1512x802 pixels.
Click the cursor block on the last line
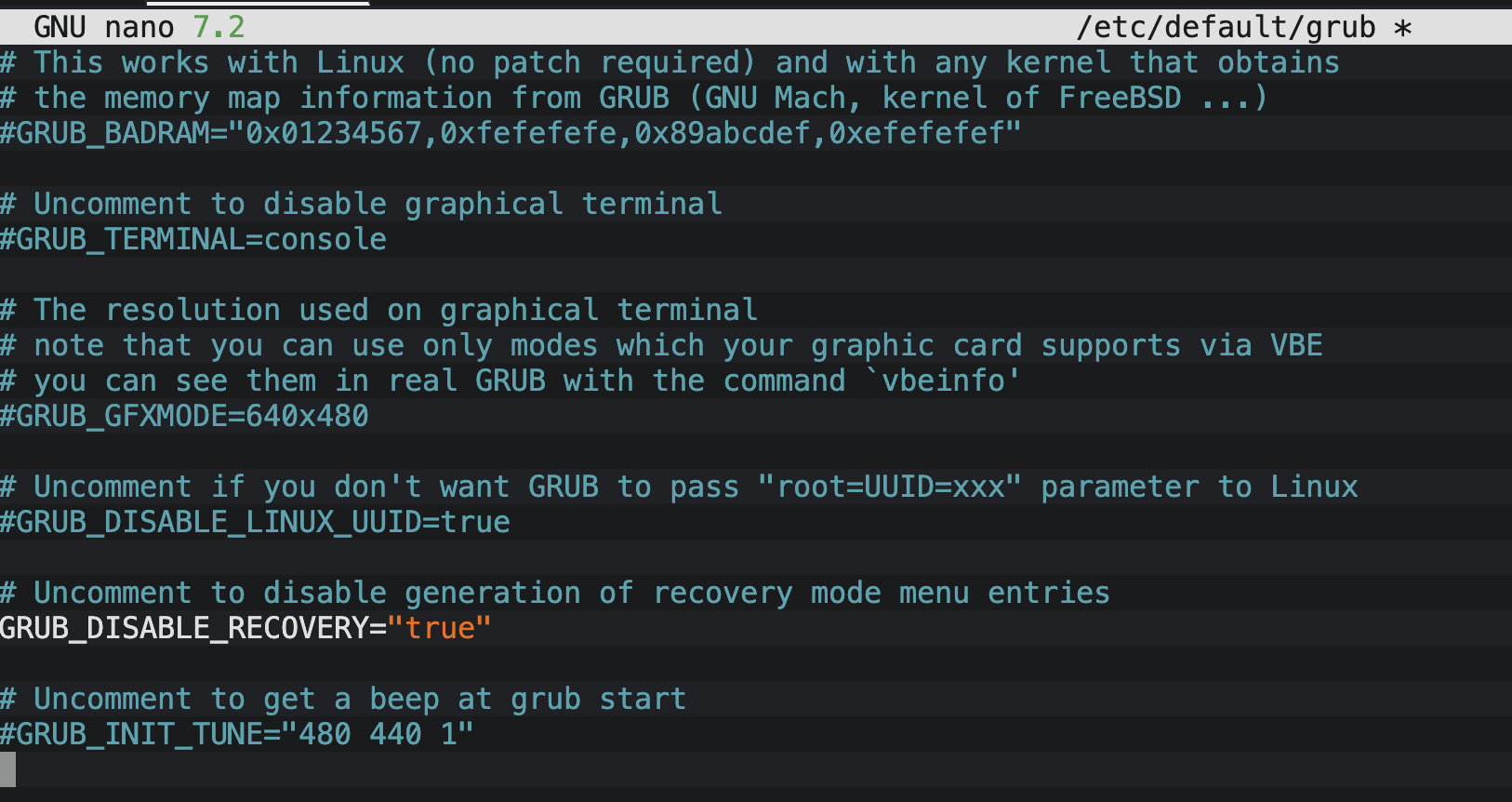(x=7, y=769)
